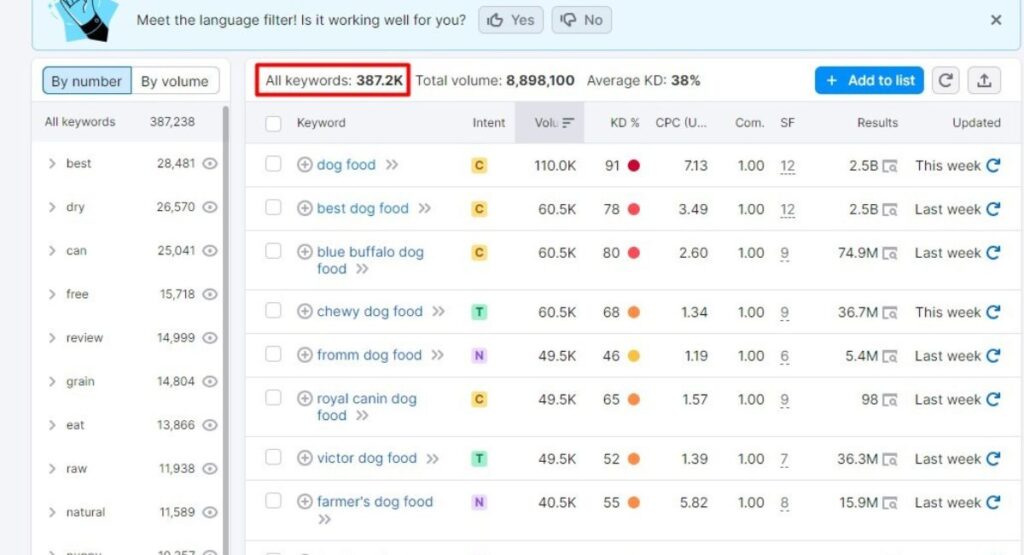The width and height of the screenshot is (1024, 555).
Task: Open SERP results icon for 'dog food'
Action: (889, 166)
